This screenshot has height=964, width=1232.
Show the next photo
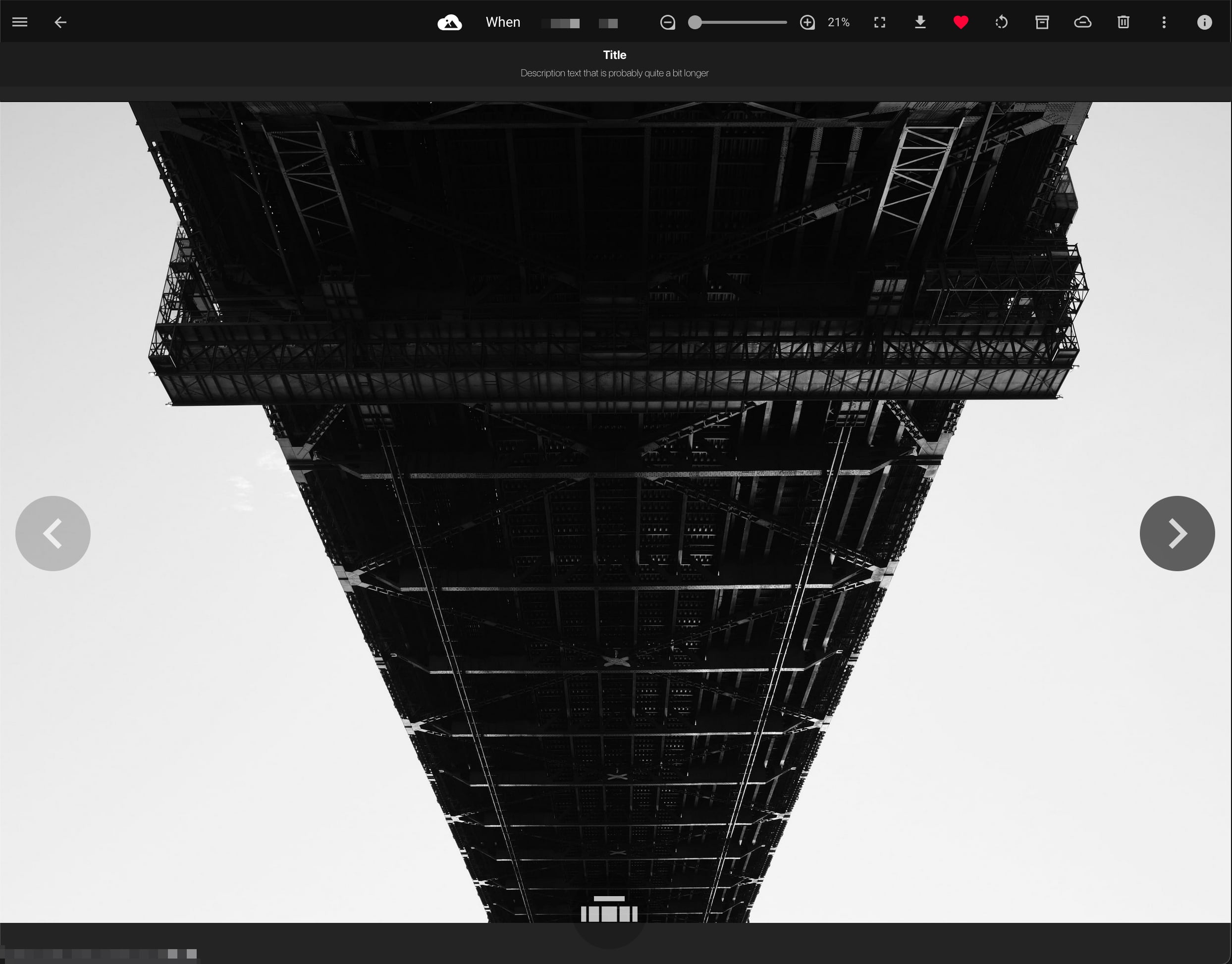click(1177, 534)
